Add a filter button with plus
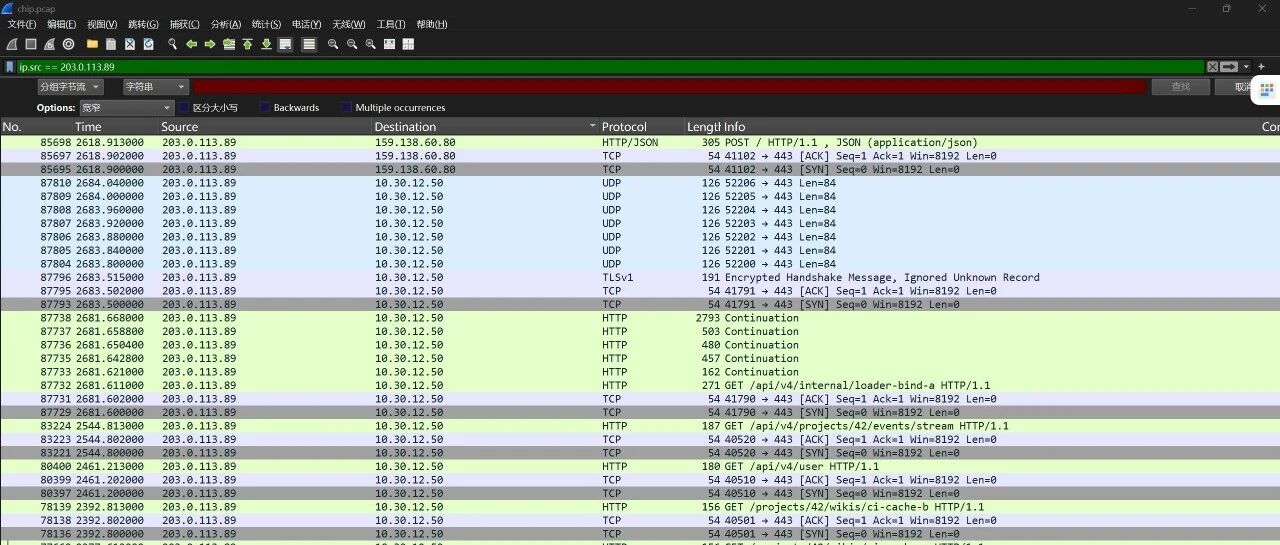The height and width of the screenshot is (545, 1280). coord(1262,66)
